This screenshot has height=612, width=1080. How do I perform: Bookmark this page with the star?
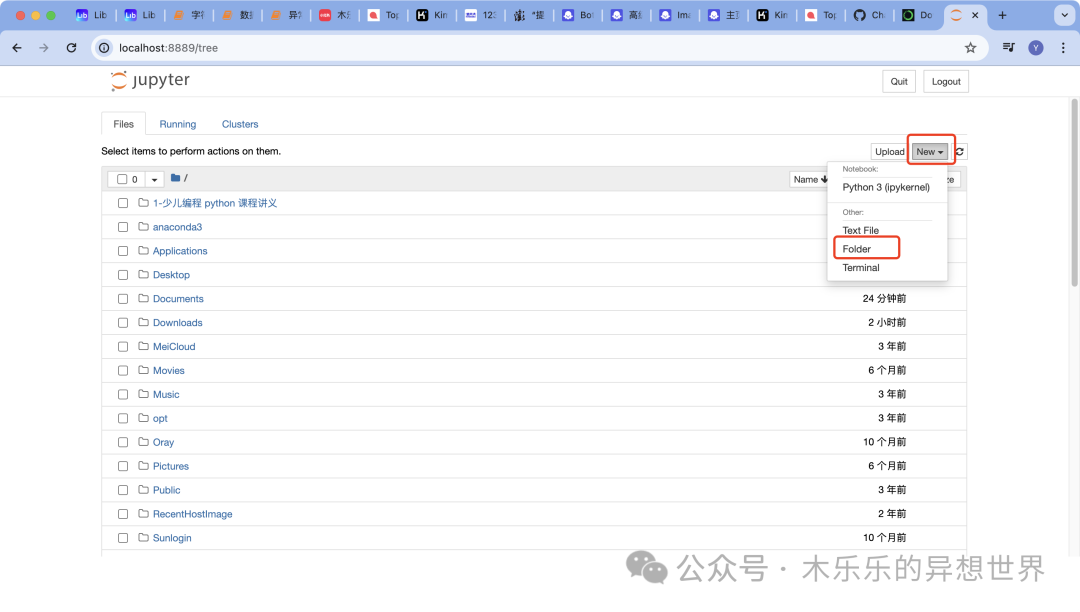click(x=970, y=48)
